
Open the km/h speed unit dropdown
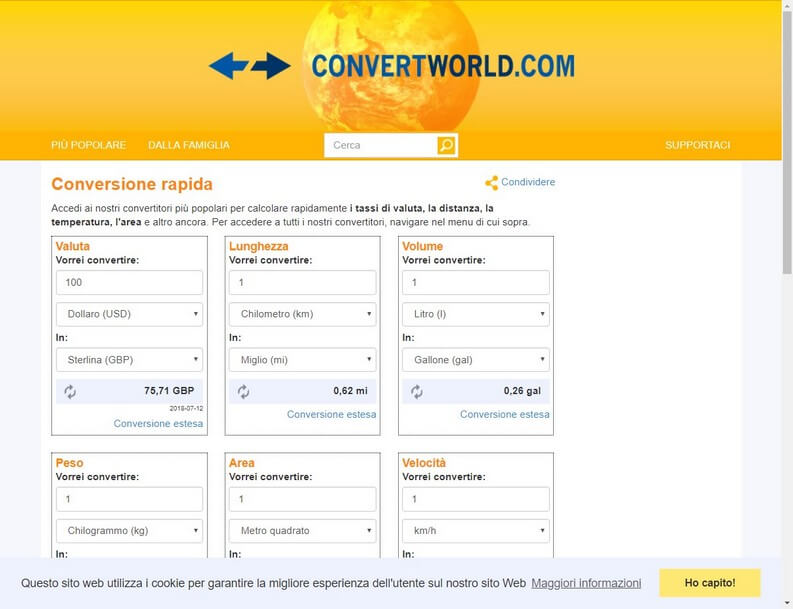click(x=476, y=531)
